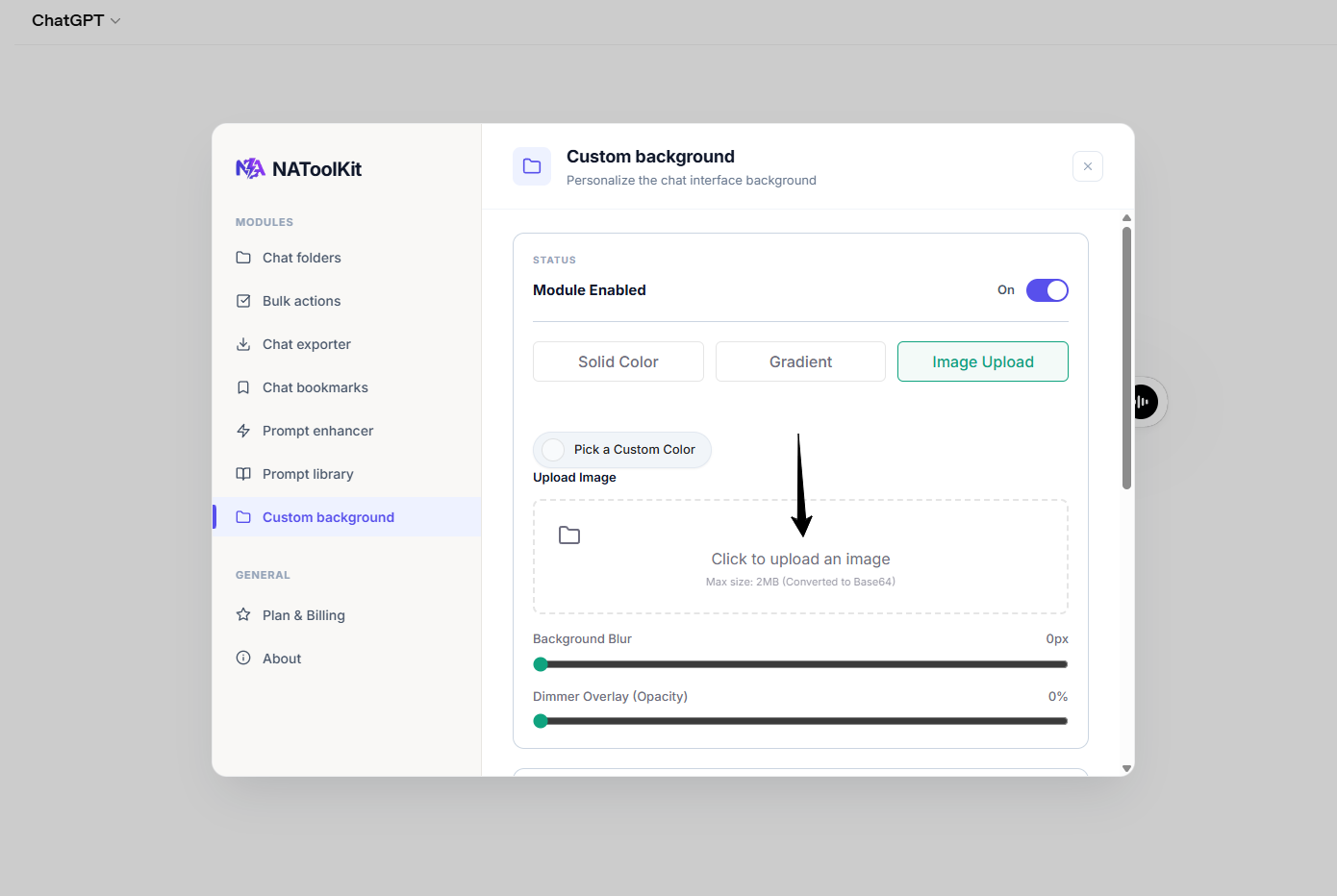This screenshot has width=1337, height=896.
Task: Click to upload an image
Action: (800, 557)
